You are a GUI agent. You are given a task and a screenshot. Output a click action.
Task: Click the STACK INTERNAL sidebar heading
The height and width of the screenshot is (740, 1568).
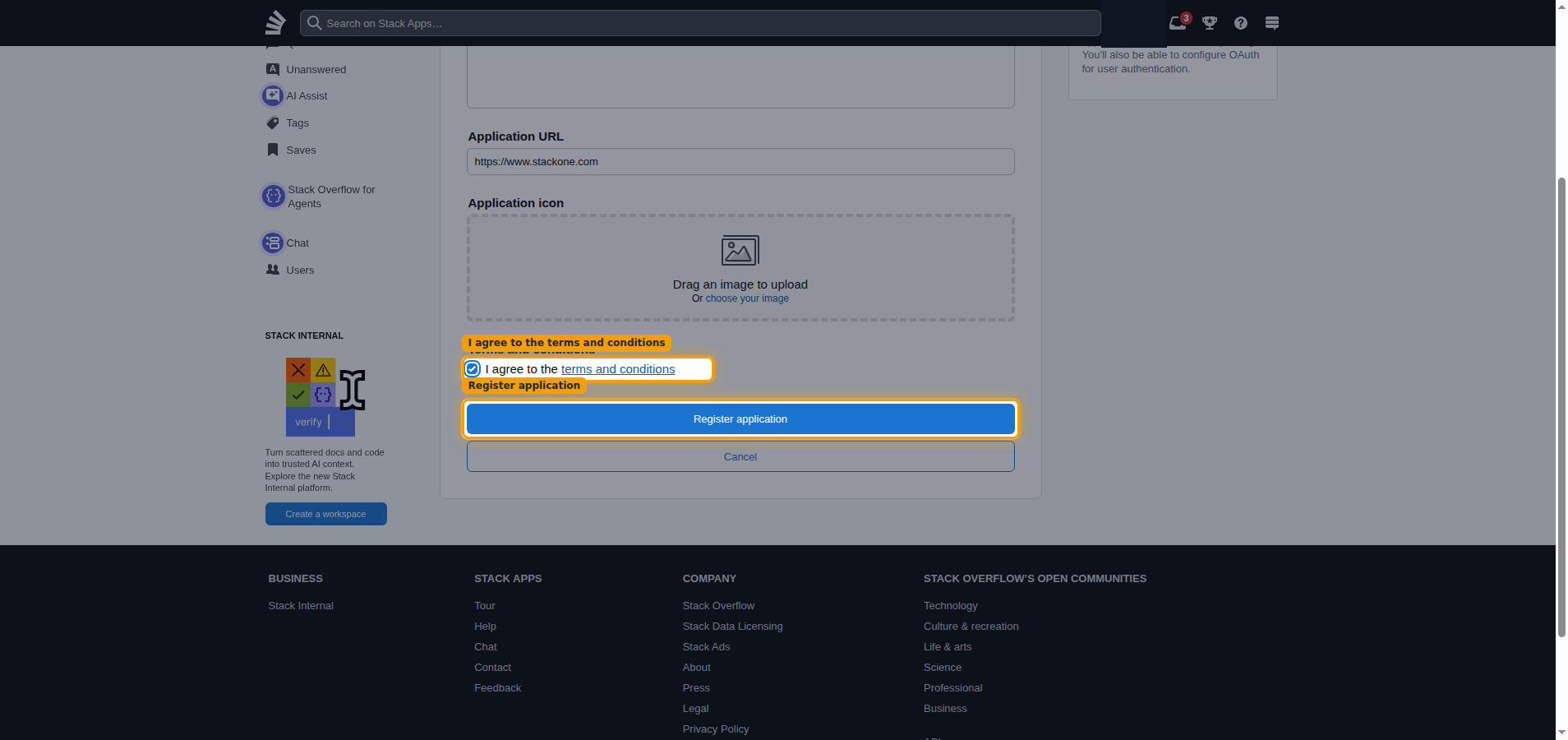(304, 335)
